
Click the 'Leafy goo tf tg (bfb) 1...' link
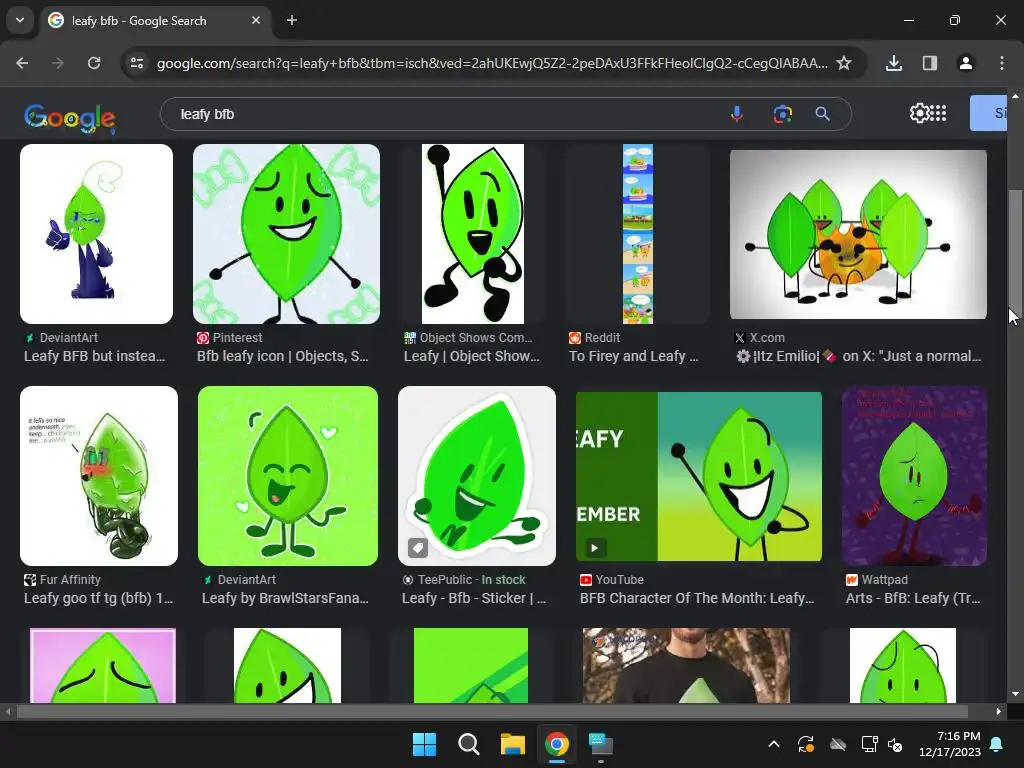click(99, 598)
